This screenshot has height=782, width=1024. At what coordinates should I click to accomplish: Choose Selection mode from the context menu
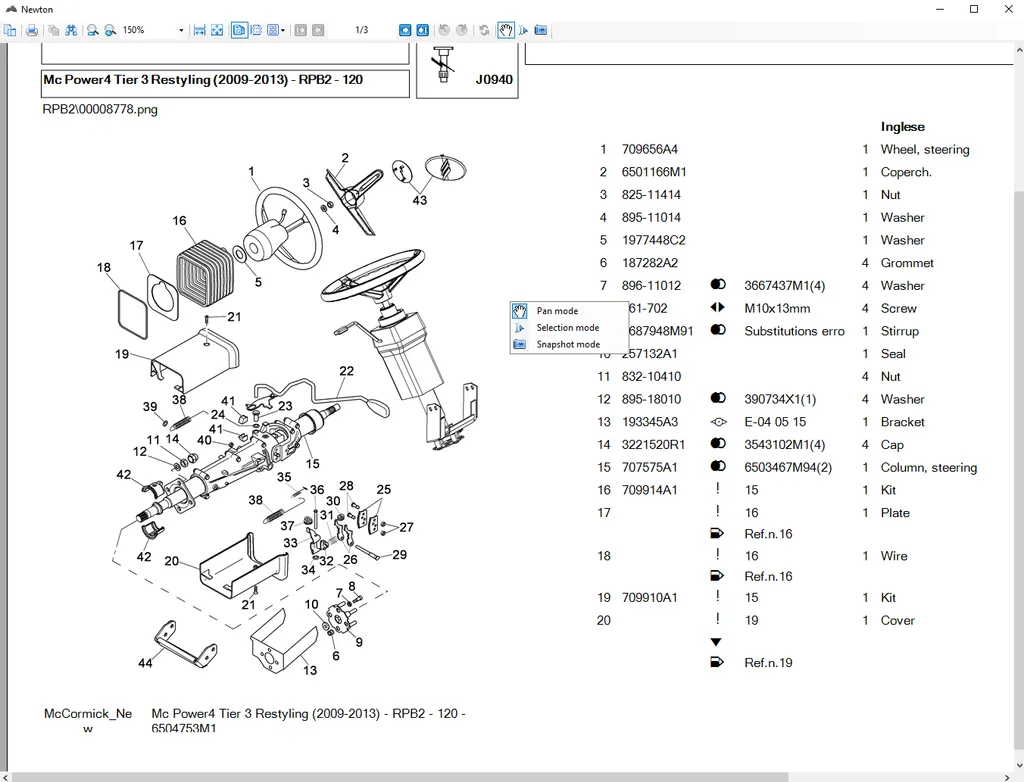(x=567, y=327)
